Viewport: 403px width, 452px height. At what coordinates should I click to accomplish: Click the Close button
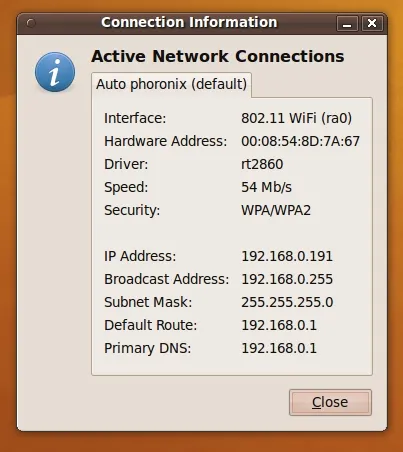click(330, 402)
